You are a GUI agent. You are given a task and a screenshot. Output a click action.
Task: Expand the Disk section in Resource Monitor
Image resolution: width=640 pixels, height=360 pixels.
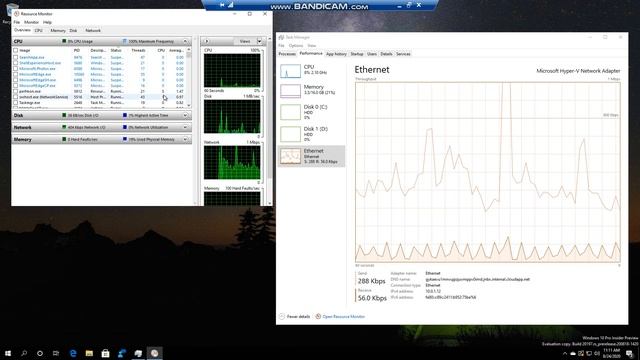click(x=185, y=116)
